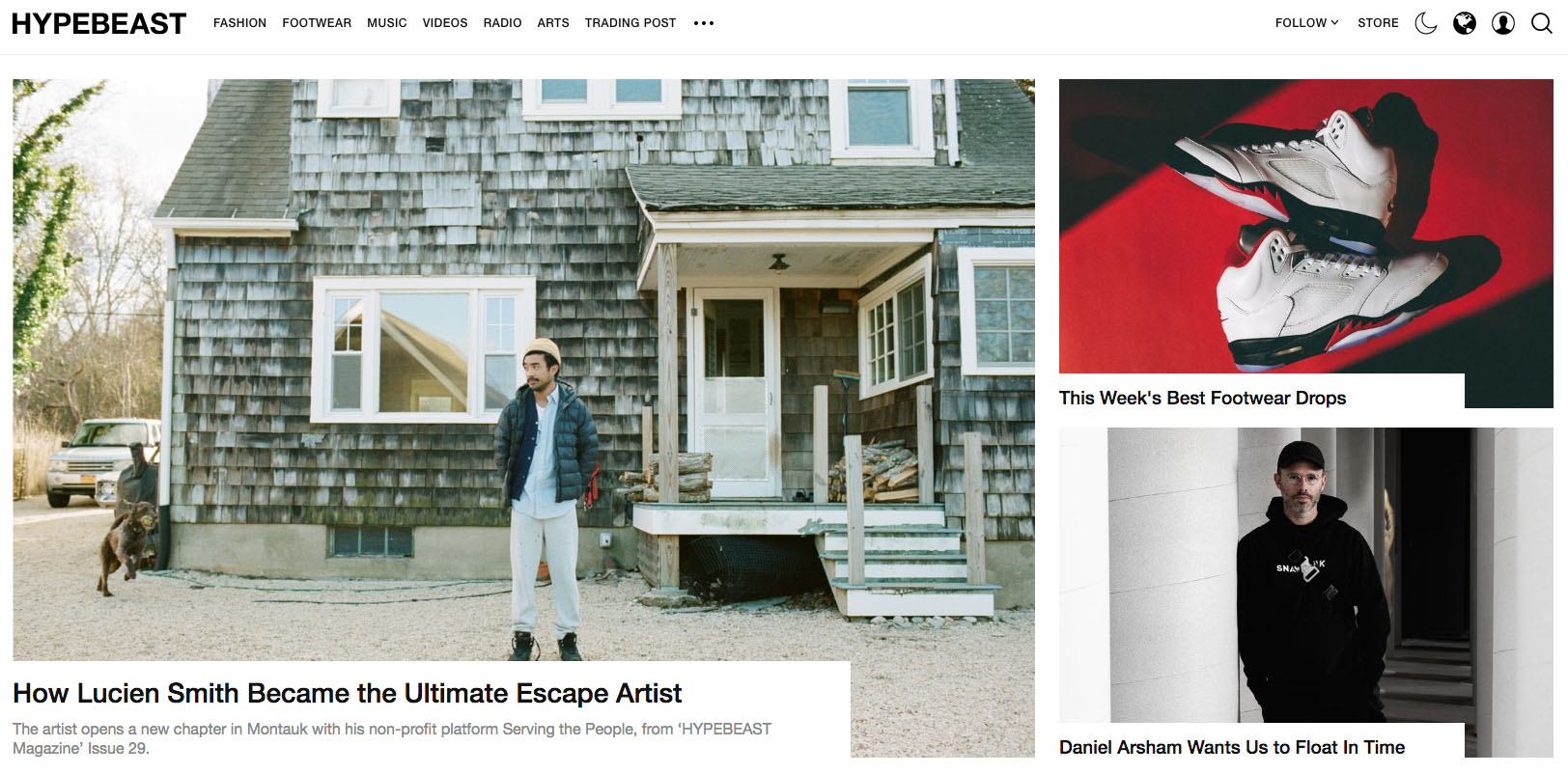This screenshot has width=1568, height=774.
Task: Toggle dark mode with the moon icon
Action: (x=1426, y=23)
